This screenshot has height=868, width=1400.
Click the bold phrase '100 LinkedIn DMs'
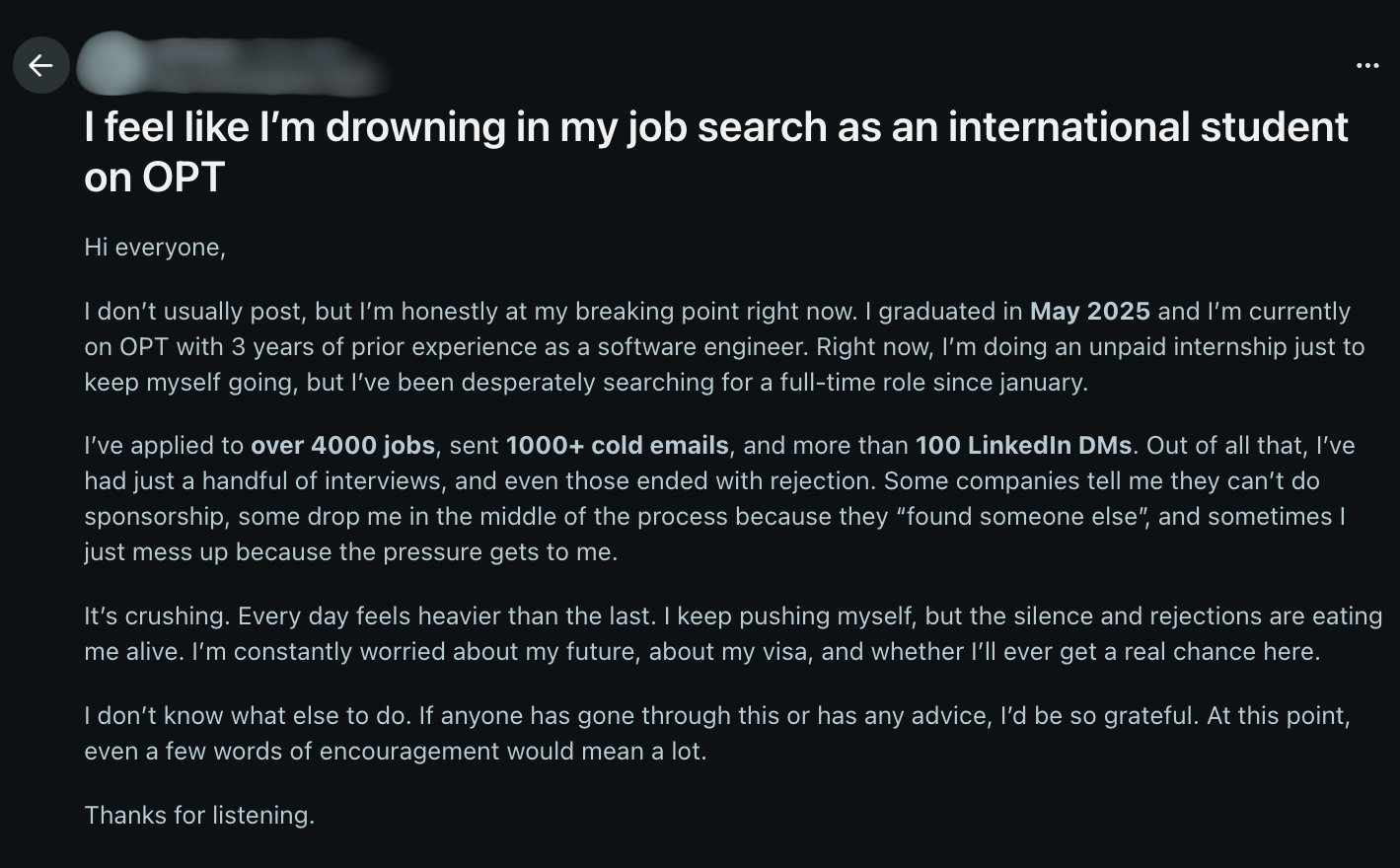[1023, 445]
